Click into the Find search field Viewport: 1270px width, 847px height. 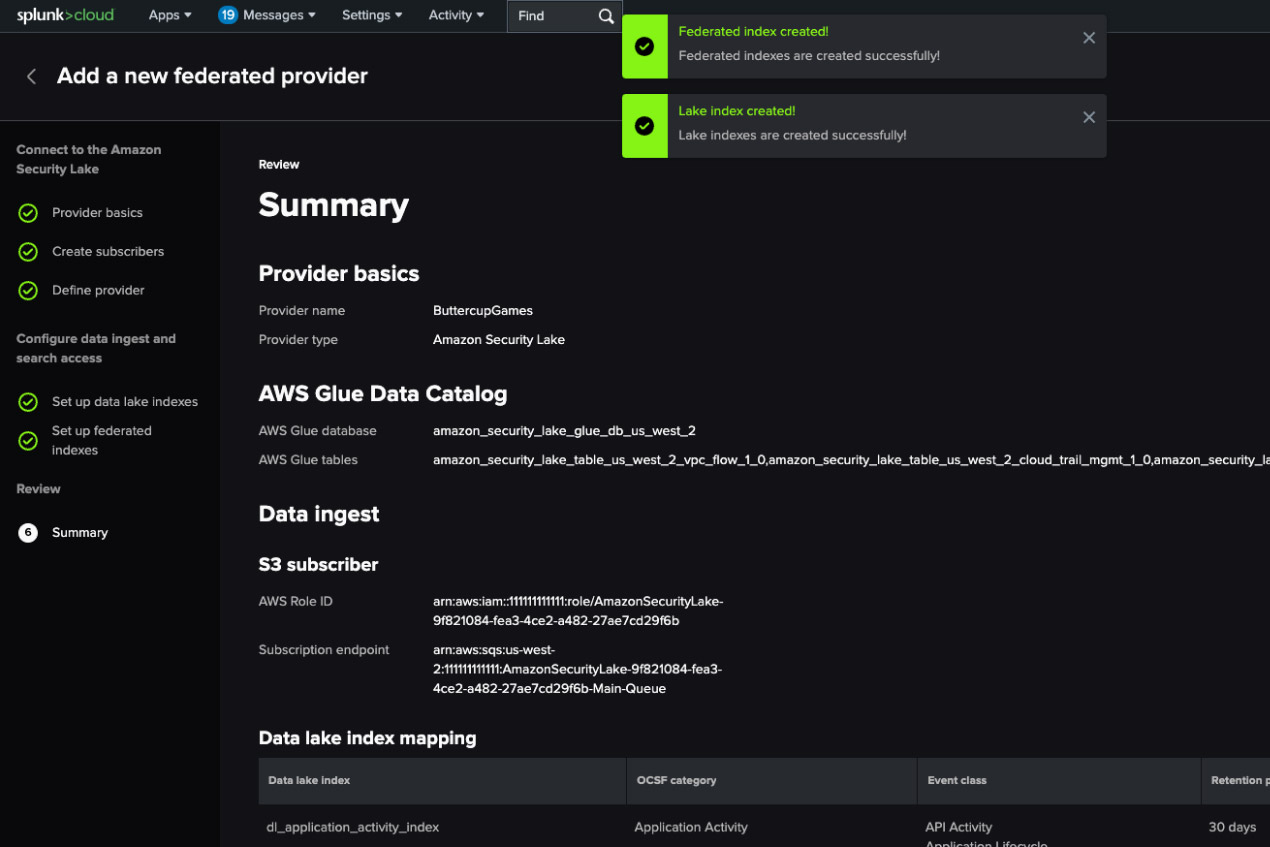click(x=552, y=16)
